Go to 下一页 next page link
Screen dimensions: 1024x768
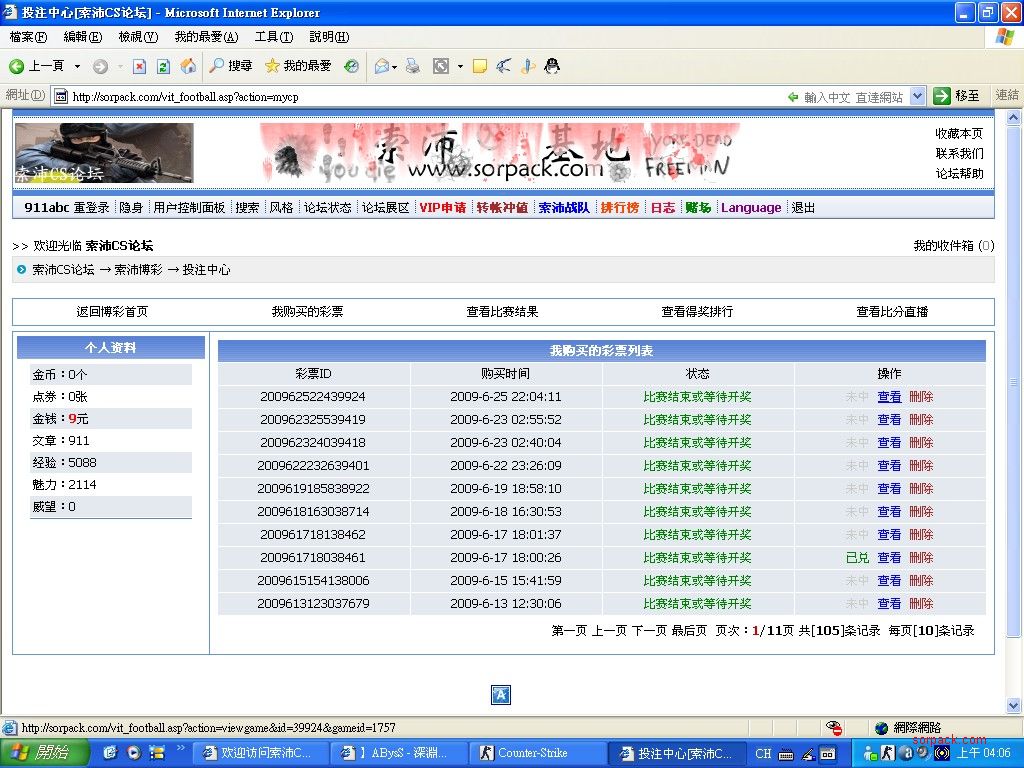(648, 631)
